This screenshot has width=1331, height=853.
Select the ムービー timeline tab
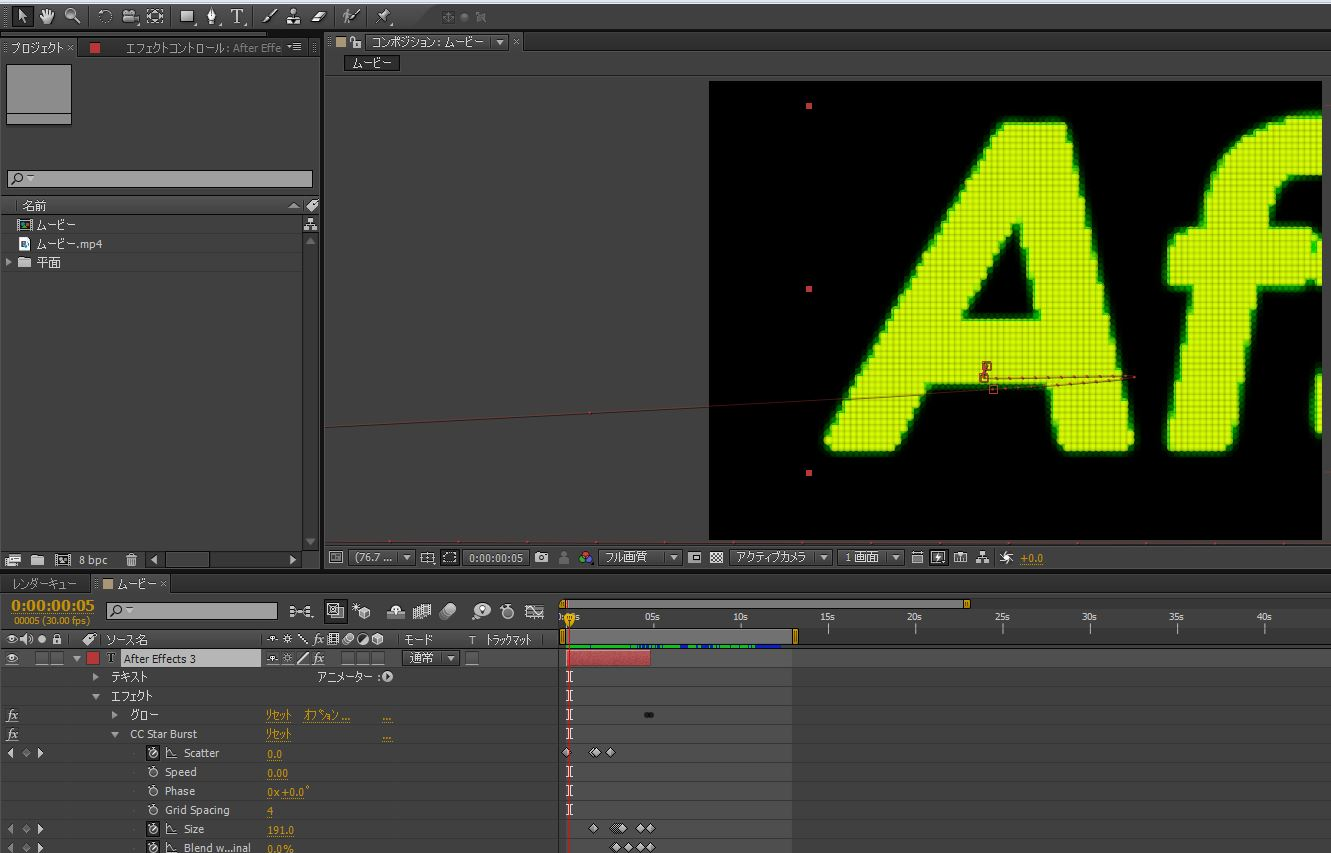coord(137,584)
